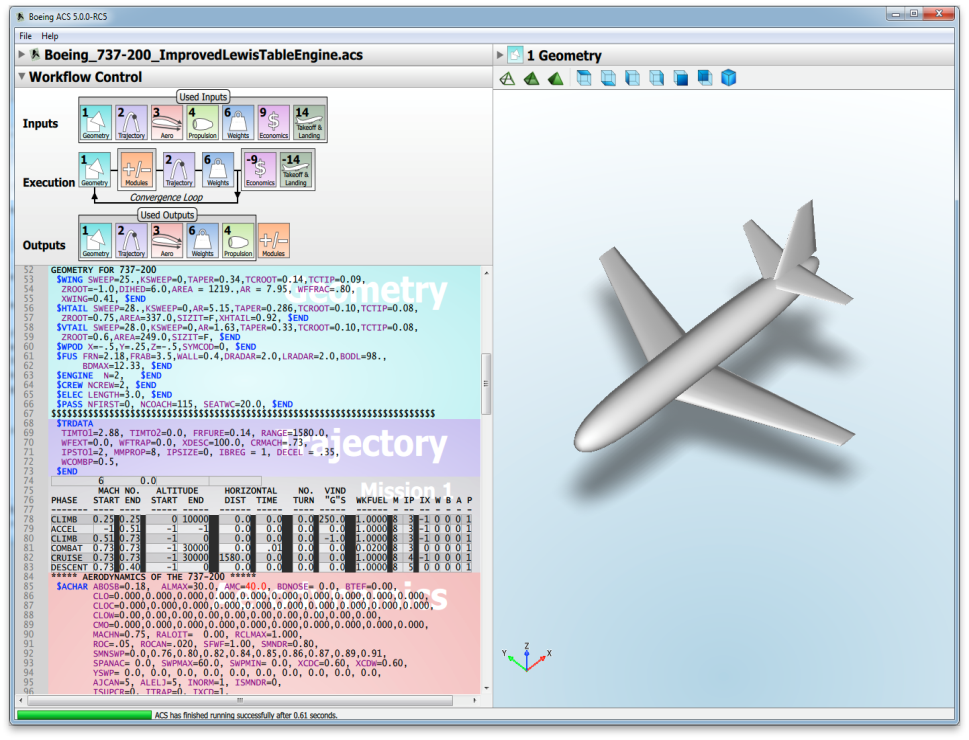
Task: Open the Weights output icon
Action: point(202,240)
